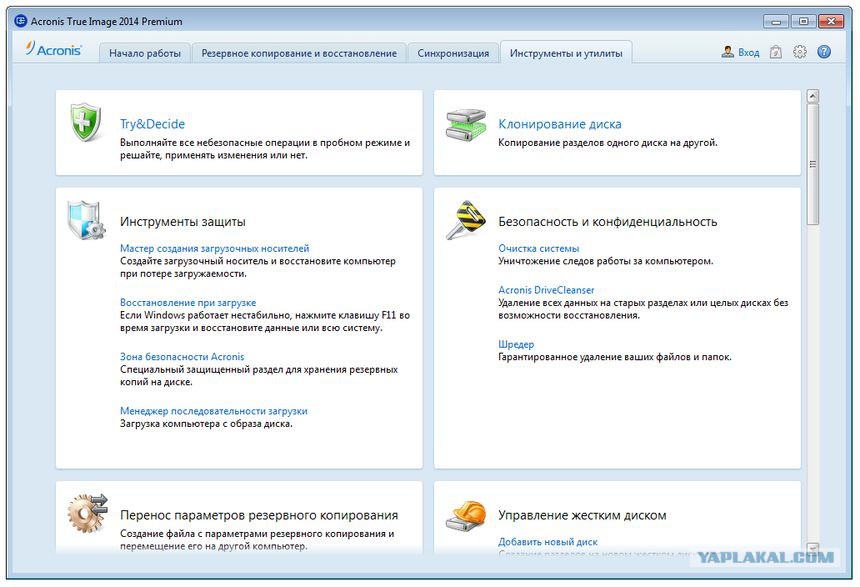Open the Шредер file shredder link
The image size is (860, 587).
coord(516,344)
